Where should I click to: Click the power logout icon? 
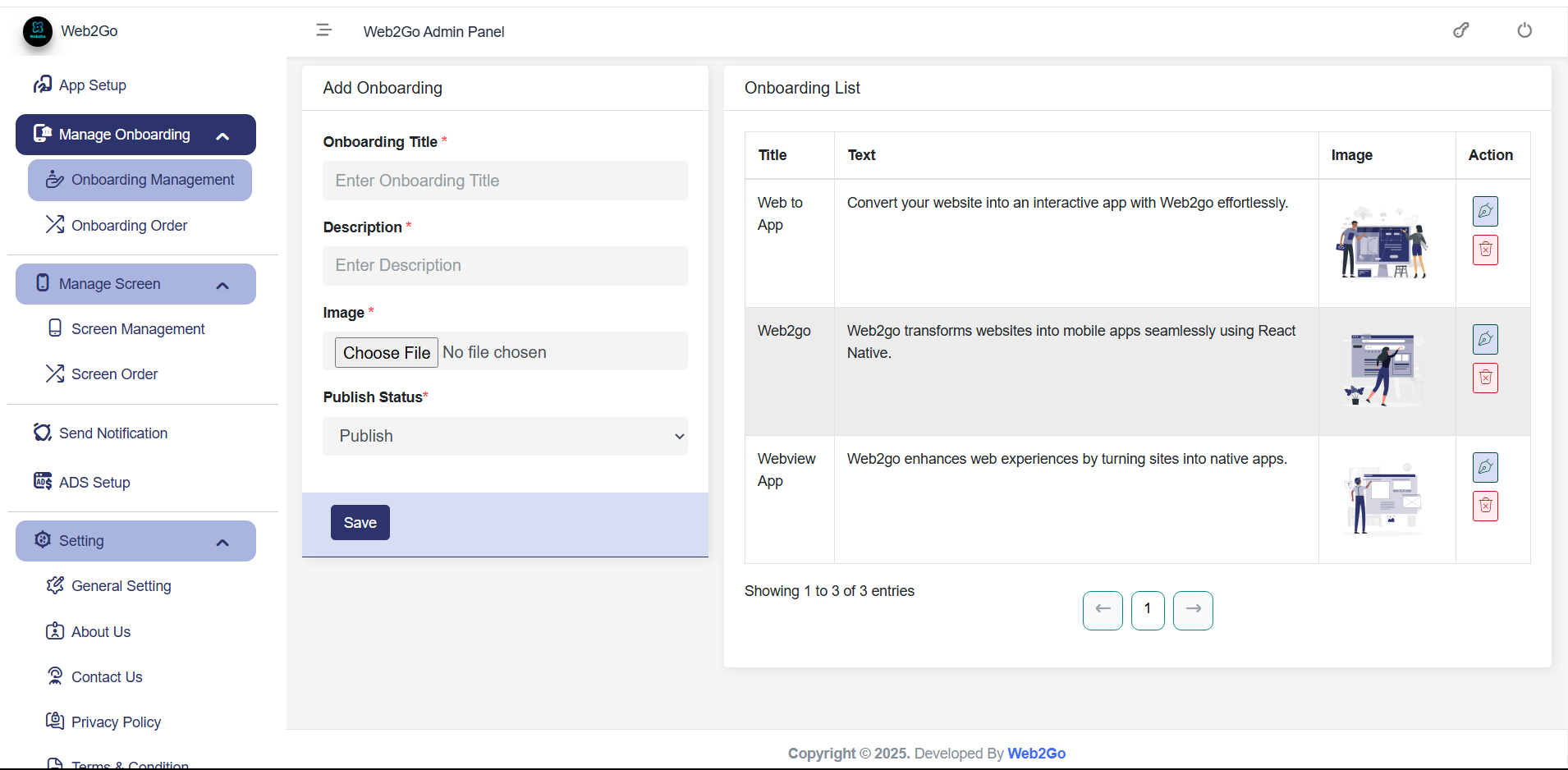(x=1524, y=30)
